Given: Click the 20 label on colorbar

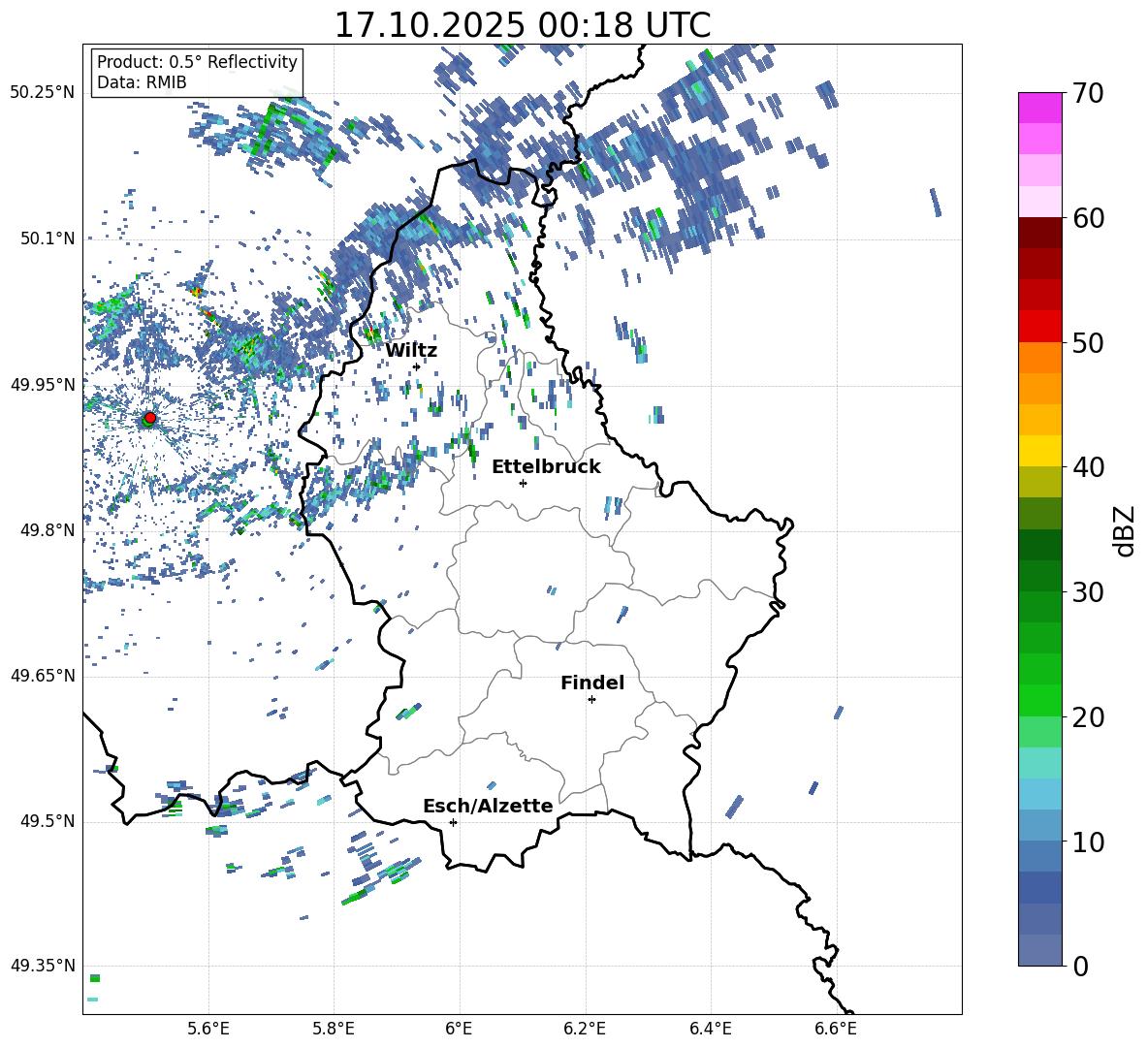Looking at the screenshot, I should point(1088,717).
